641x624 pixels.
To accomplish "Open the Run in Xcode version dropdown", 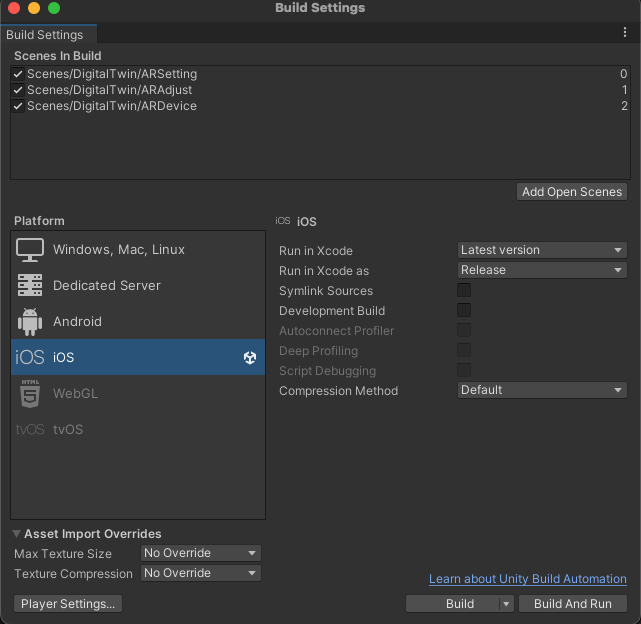I will click(542, 250).
